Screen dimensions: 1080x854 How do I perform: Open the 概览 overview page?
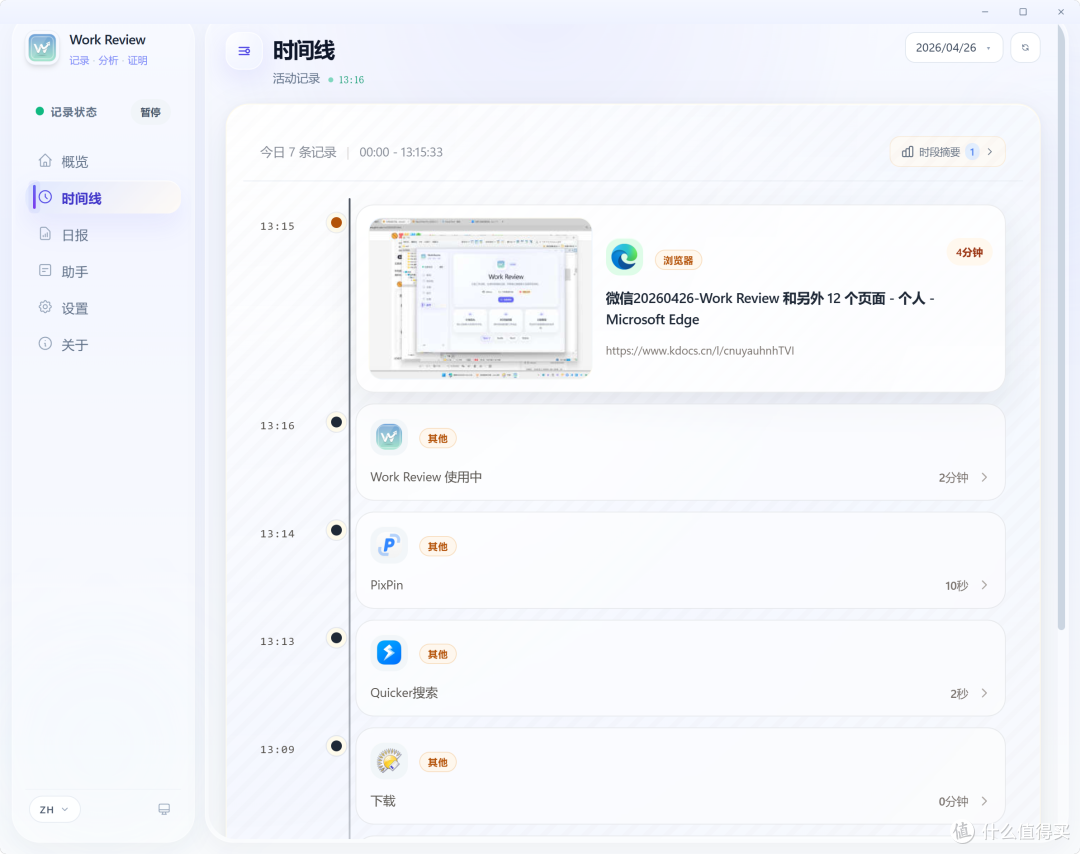pyautogui.click(x=103, y=162)
